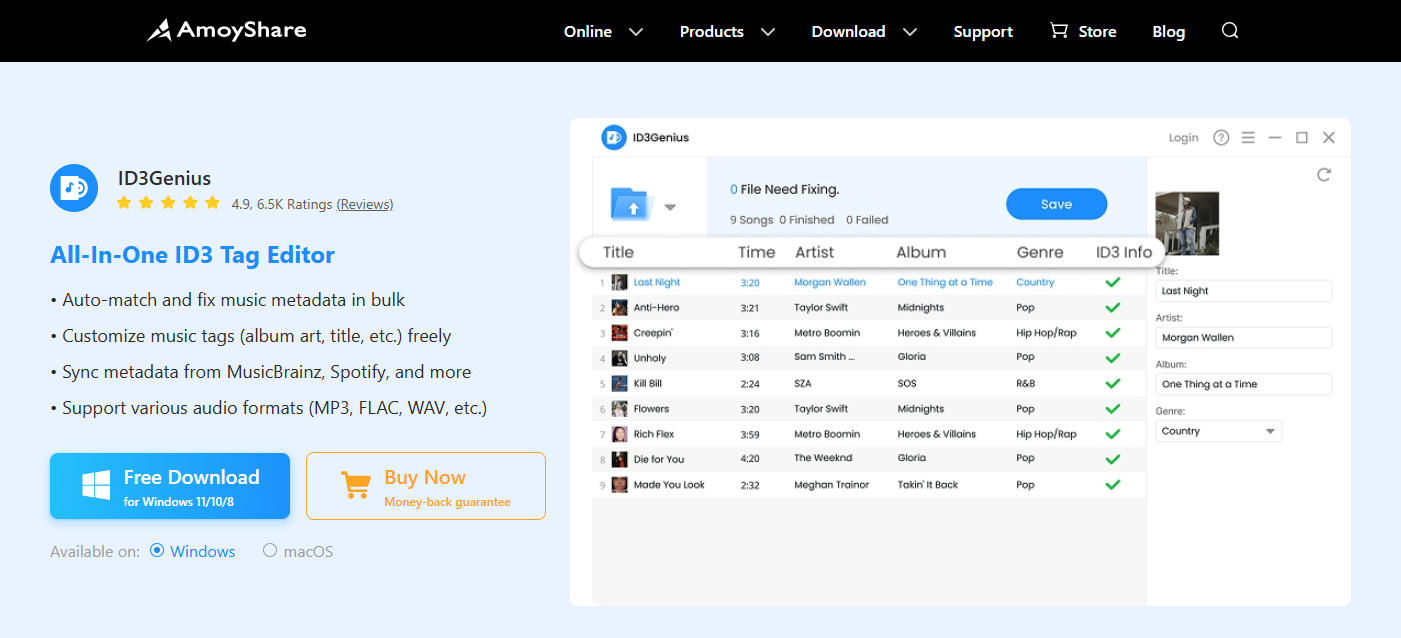
Task: Open the help question mark icon
Action: [x=1221, y=137]
